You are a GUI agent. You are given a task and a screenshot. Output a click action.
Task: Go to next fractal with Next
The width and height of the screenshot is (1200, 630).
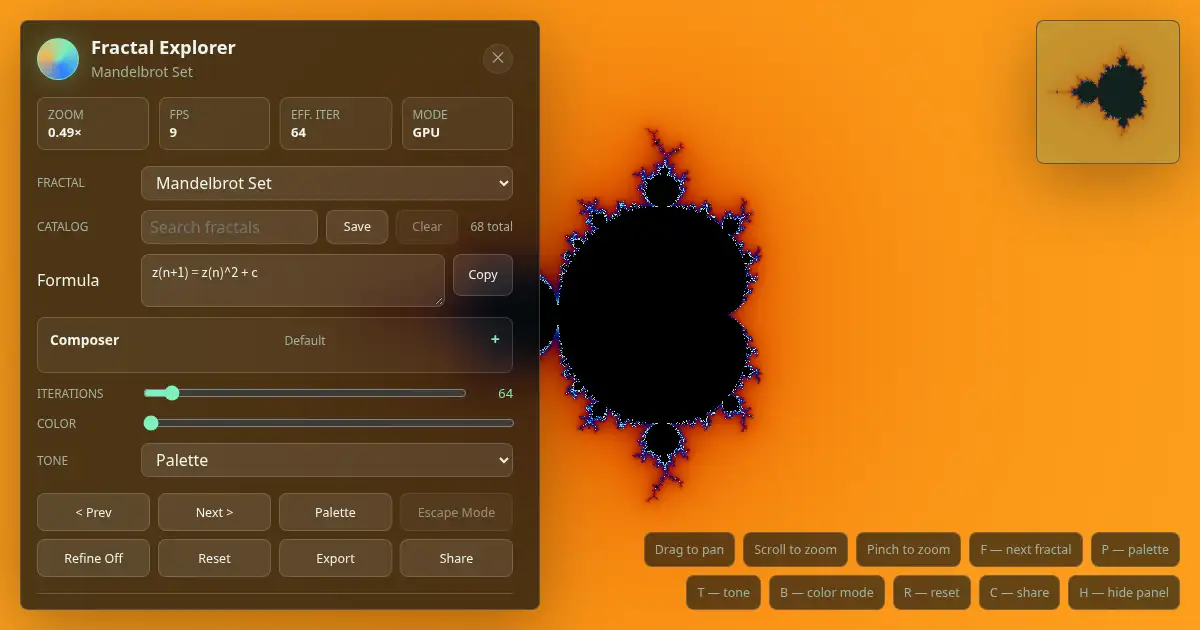point(214,512)
